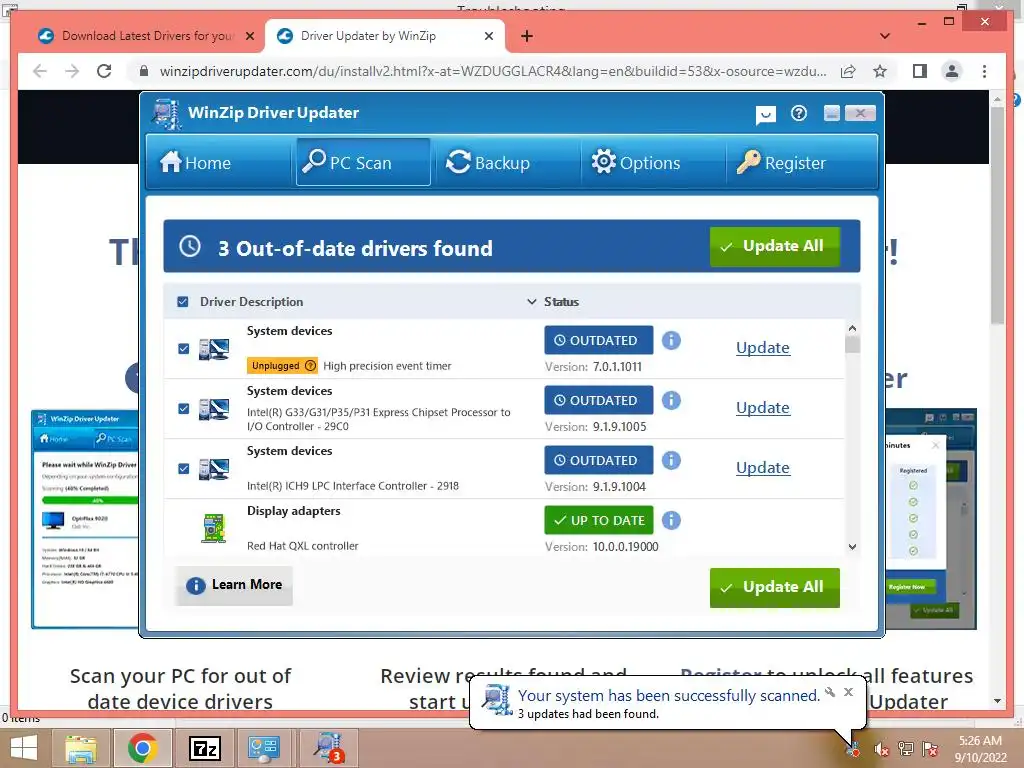The image size is (1024, 768).
Task: Open info icon for Red Hat QXL controller
Action: click(671, 520)
